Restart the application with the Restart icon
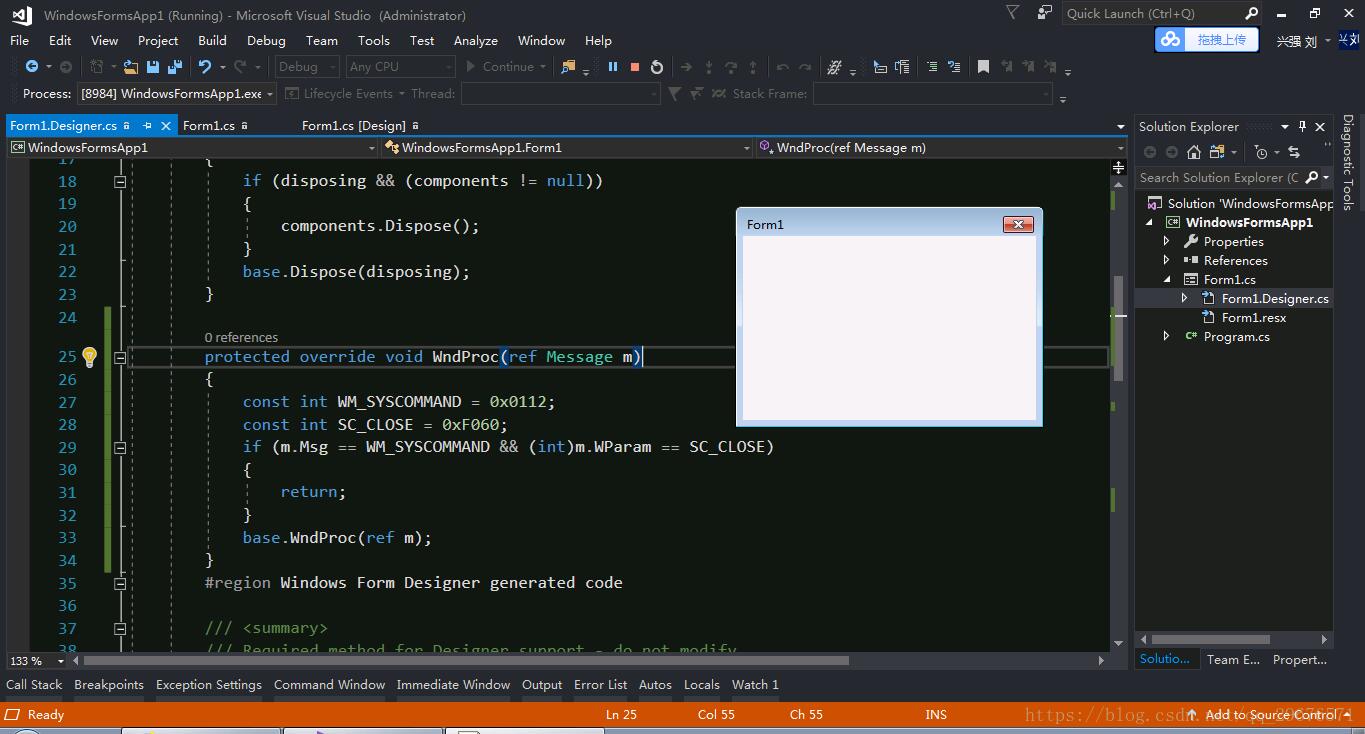Viewport: 1365px width, 734px height. coord(658,67)
